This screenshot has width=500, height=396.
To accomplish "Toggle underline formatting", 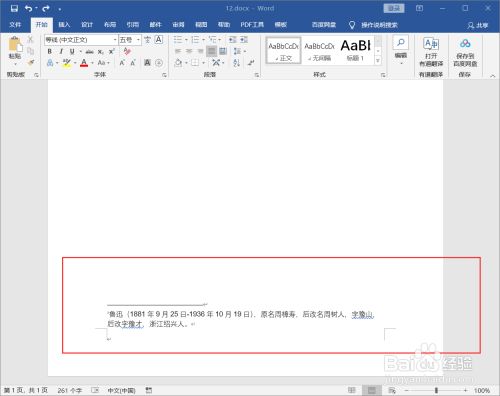I will point(72,52).
